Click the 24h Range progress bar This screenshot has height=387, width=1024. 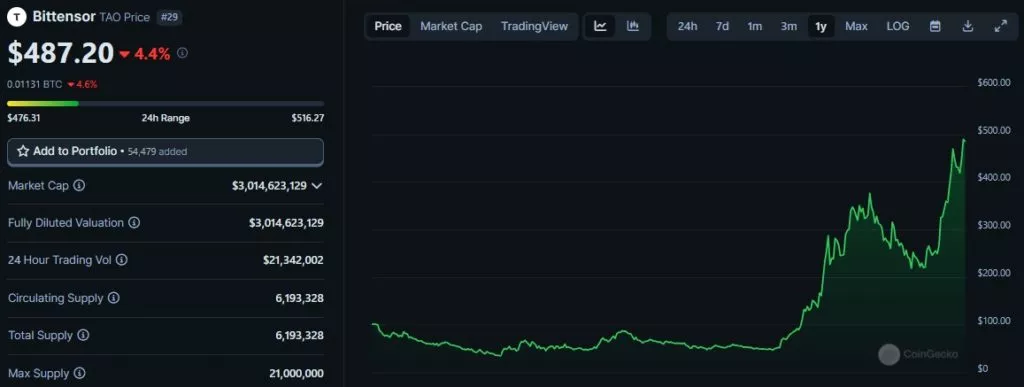165,103
